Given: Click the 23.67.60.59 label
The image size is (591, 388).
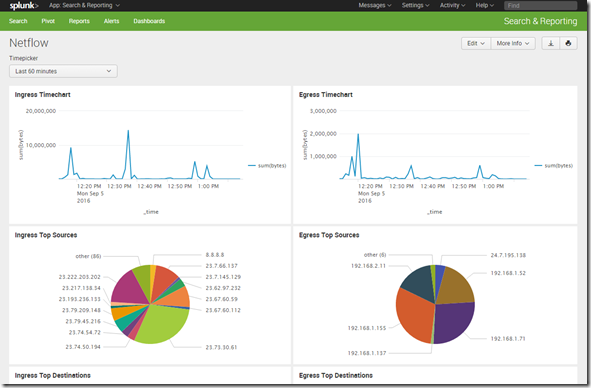Looking at the screenshot, I should (222, 299).
